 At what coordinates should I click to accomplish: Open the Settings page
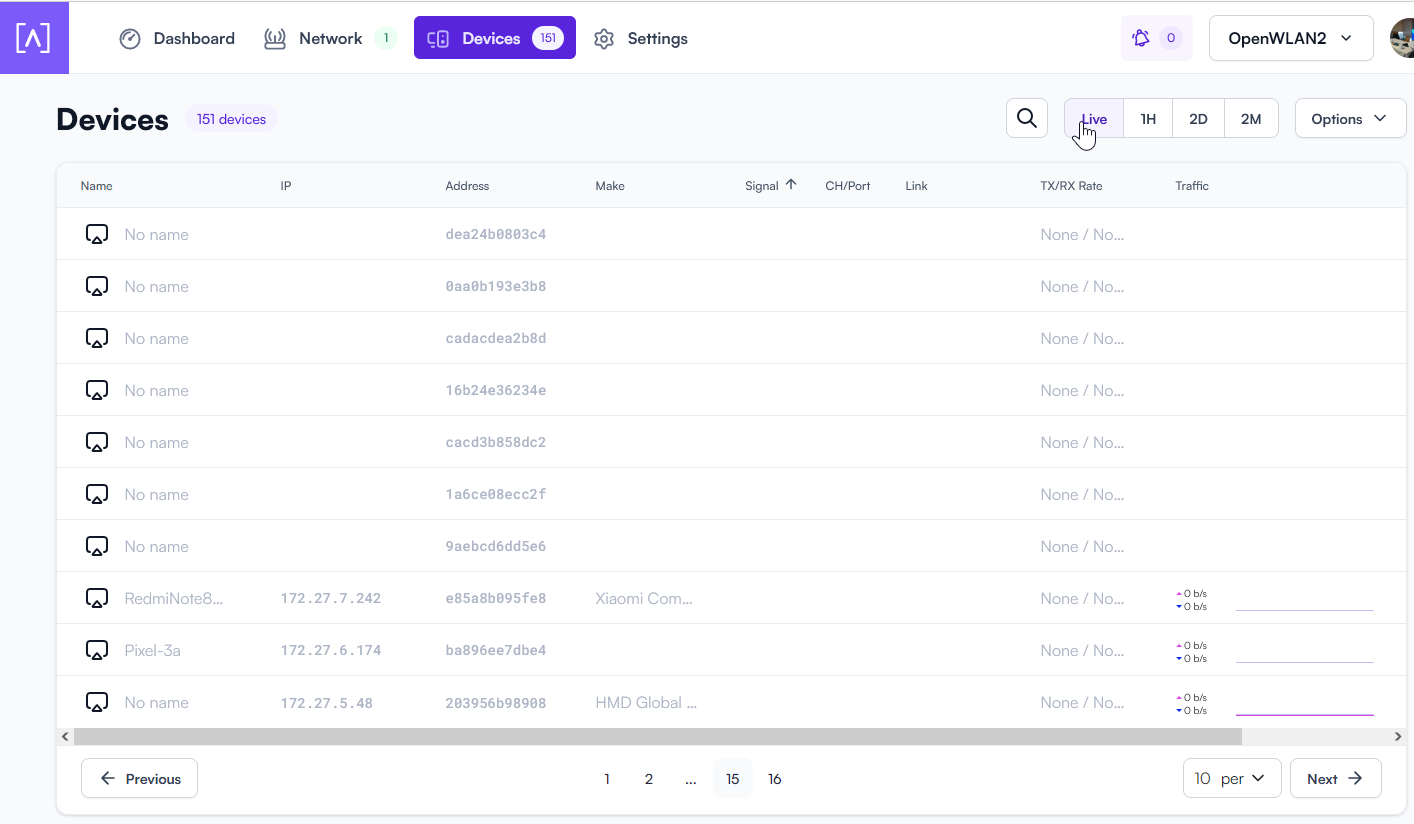pyautogui.click(x=641, y=38)
